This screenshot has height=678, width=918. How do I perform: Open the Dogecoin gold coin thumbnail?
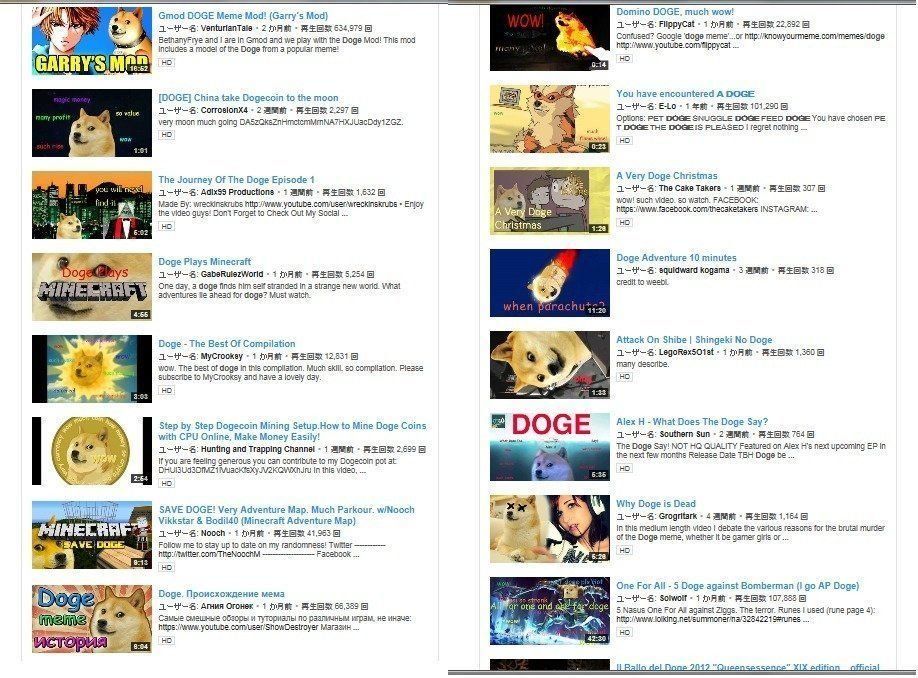(92, 451)
